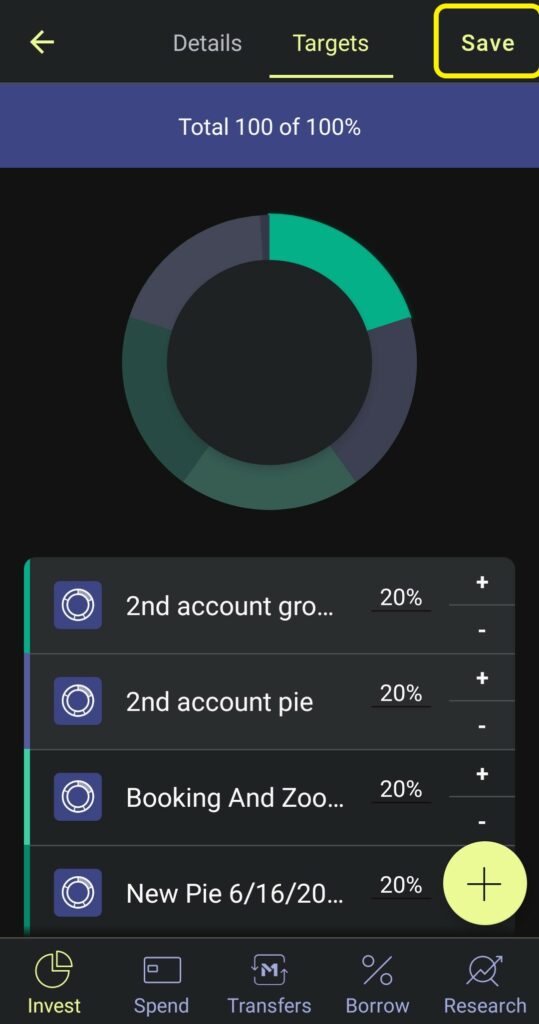Open the Research icon
Image resolution: width=539 pixels, height=1024 pixels.
(x=485, y=970)
